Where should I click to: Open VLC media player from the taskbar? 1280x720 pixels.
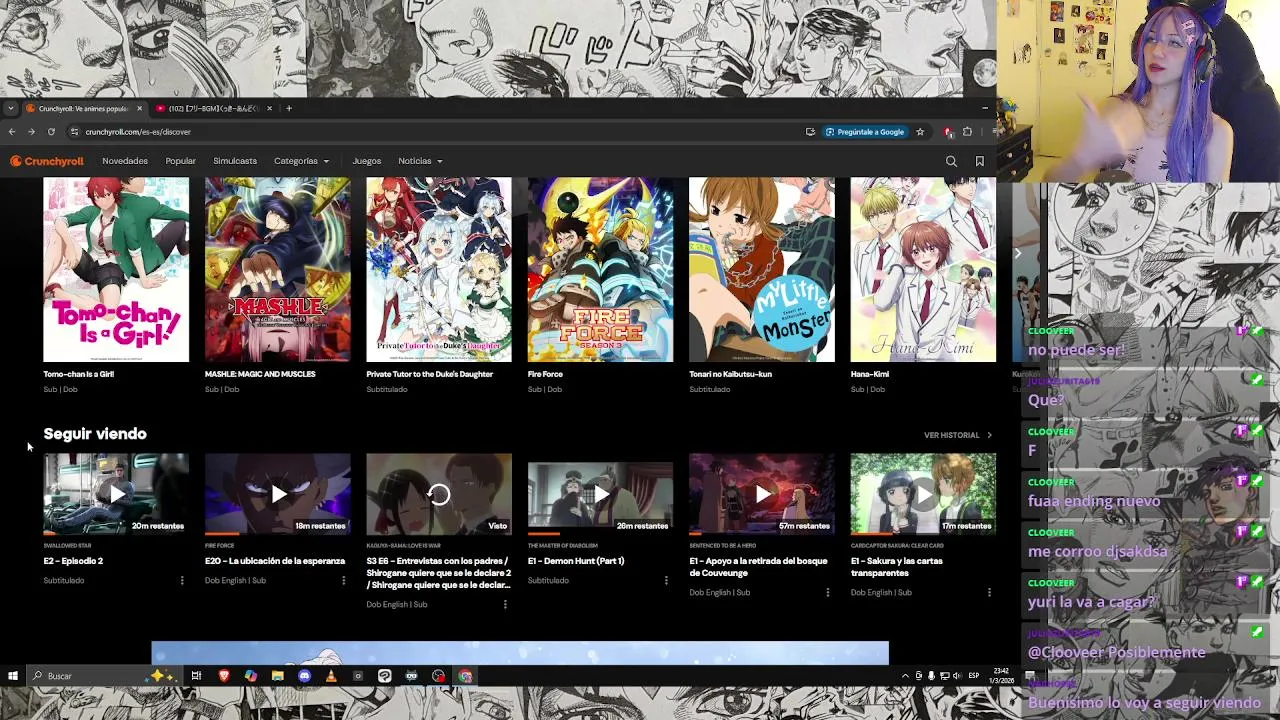[x=331, y=676]
